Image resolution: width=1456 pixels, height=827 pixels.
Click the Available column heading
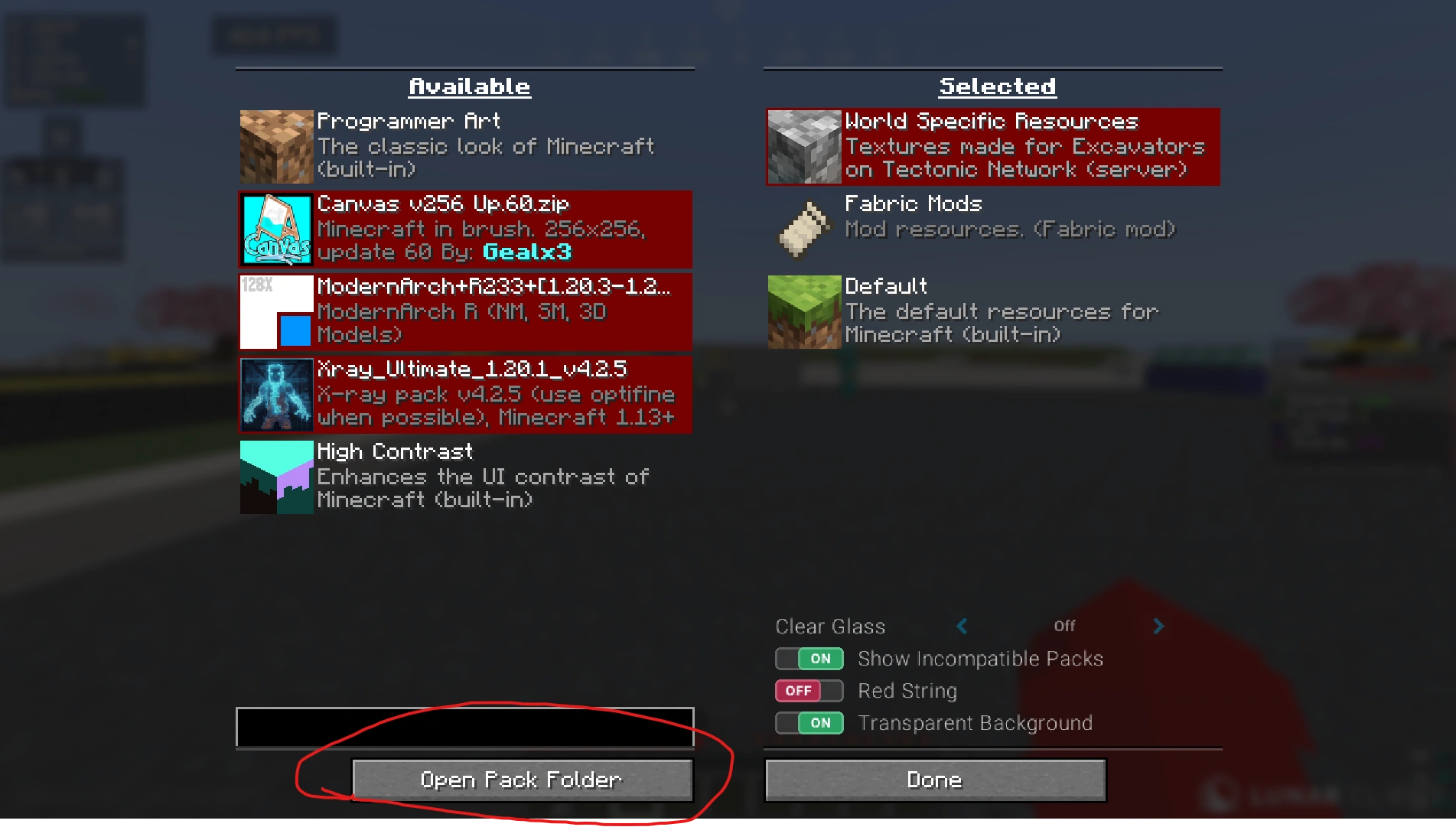coord(469,86)
